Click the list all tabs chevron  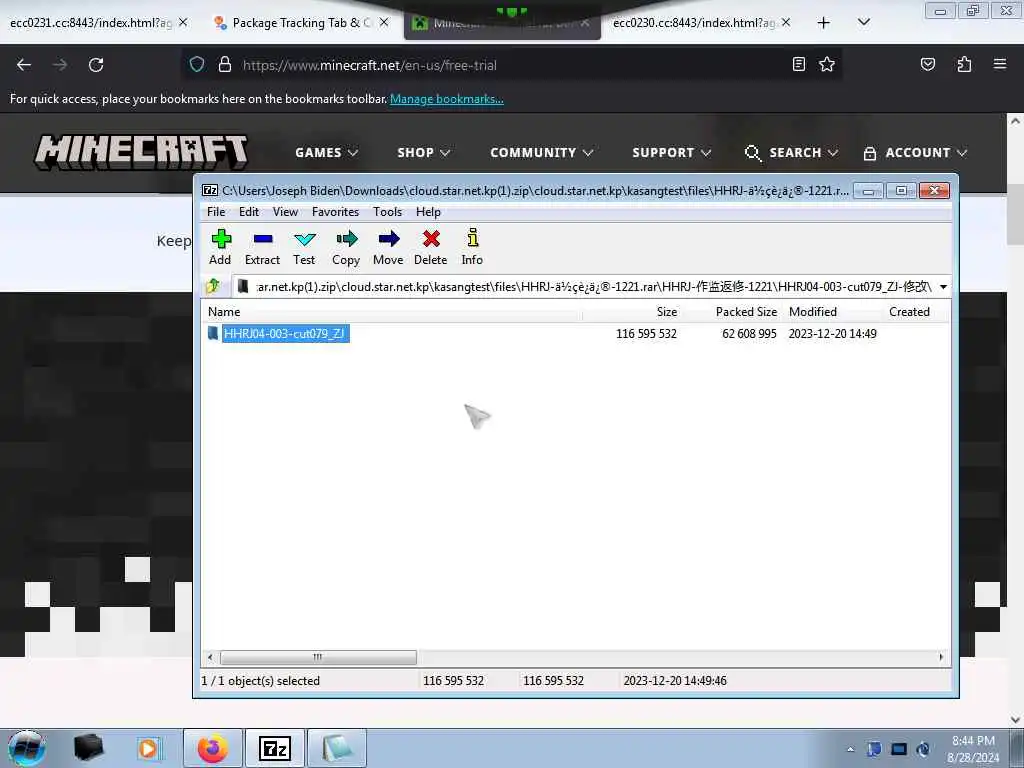pos(863,22)
